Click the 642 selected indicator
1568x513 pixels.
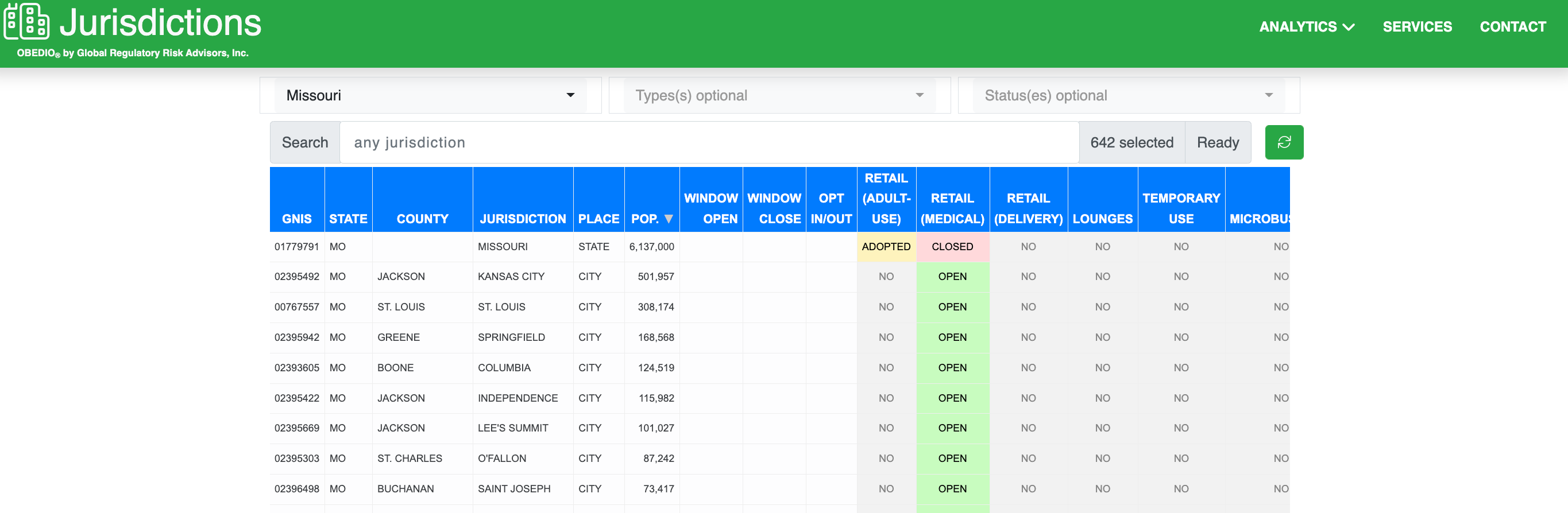pyautogui.click(x=1131, y=142)
